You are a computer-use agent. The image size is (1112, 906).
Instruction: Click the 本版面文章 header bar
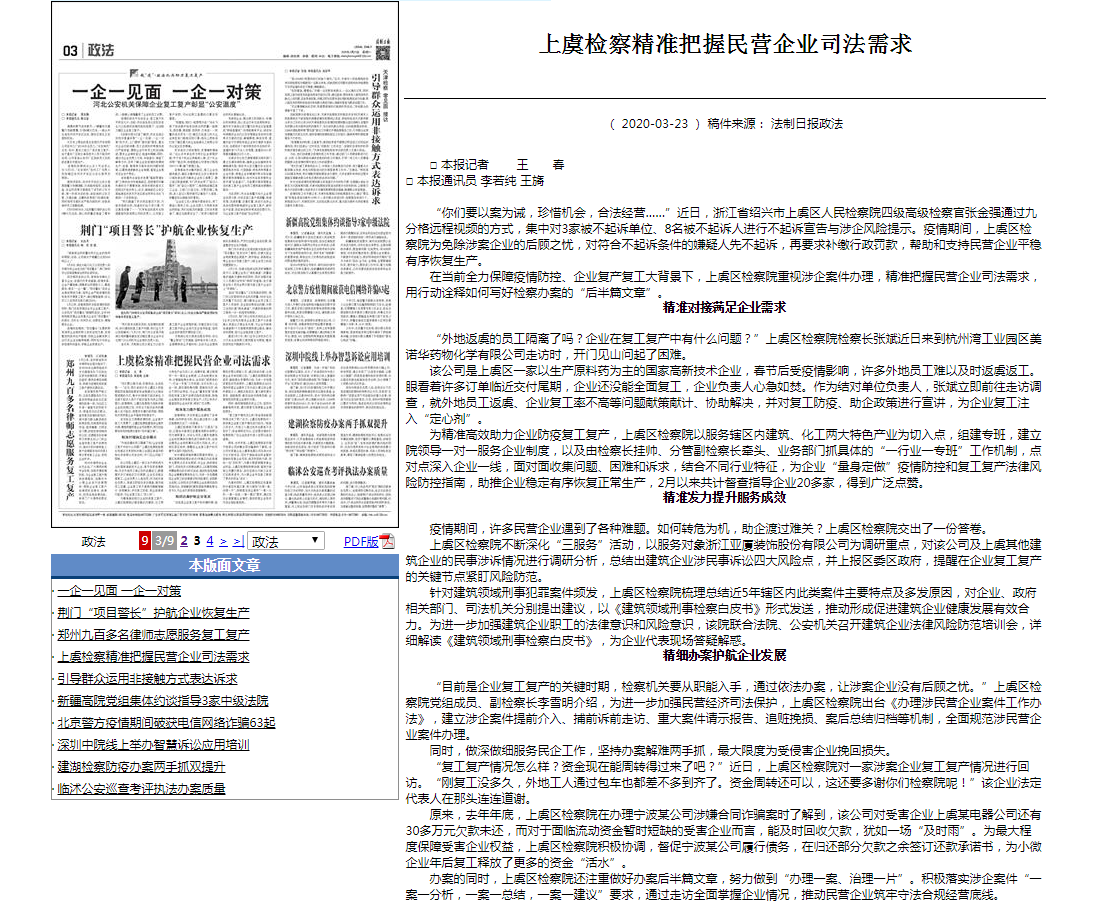pyautogui.click(x=225, y=566)
